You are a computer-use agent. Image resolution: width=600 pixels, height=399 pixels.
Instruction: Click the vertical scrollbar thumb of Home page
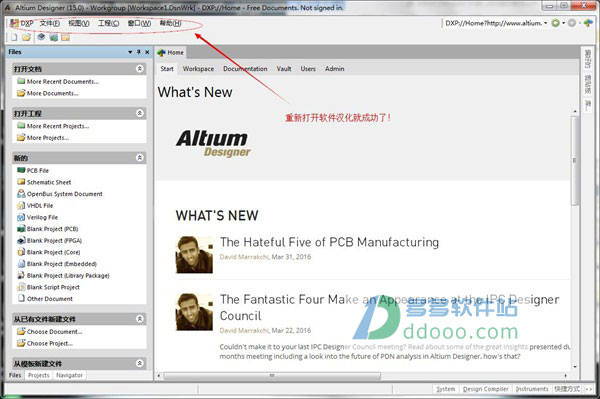coord(574,161)
